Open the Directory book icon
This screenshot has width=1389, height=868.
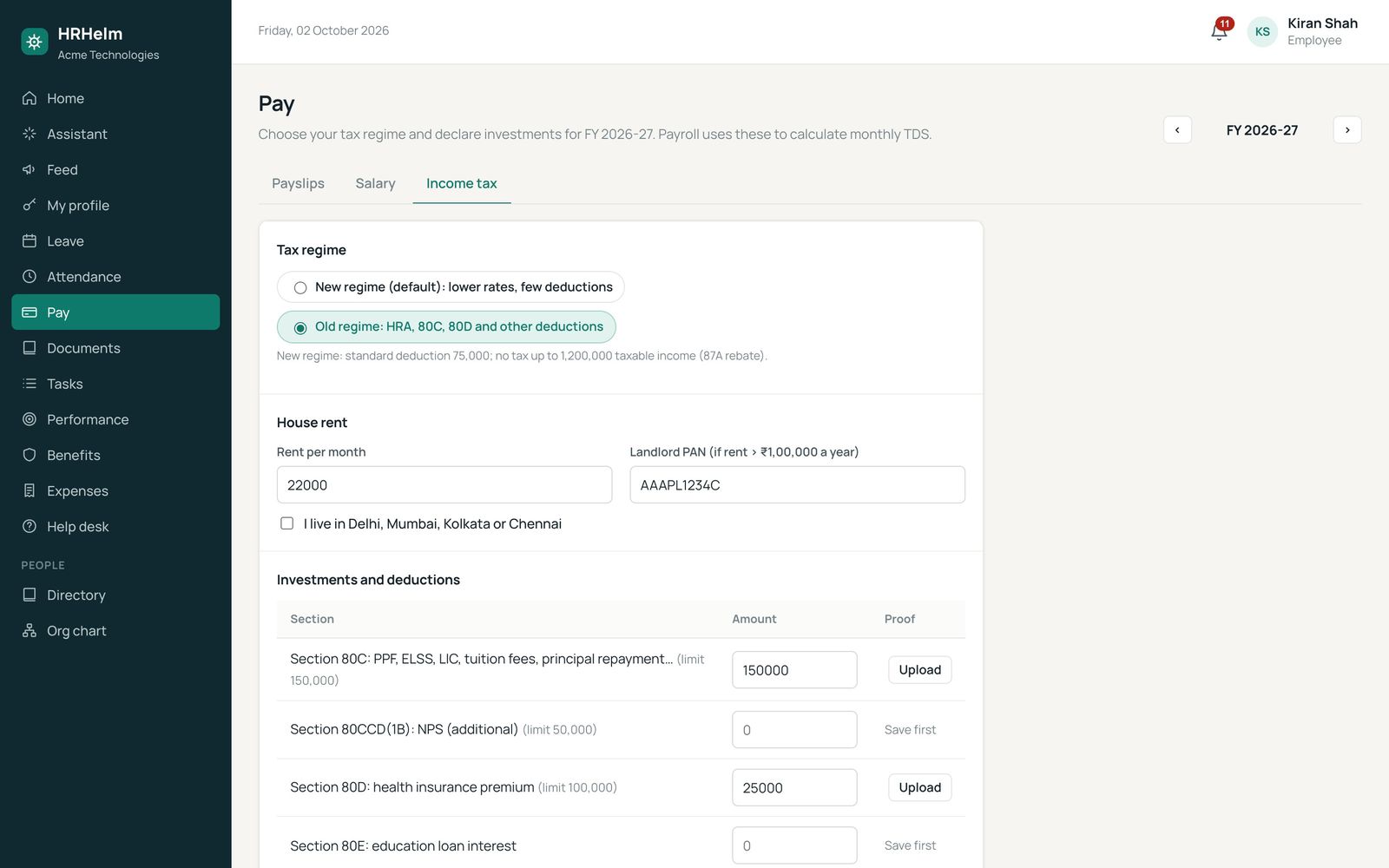[x=30, y=595]
